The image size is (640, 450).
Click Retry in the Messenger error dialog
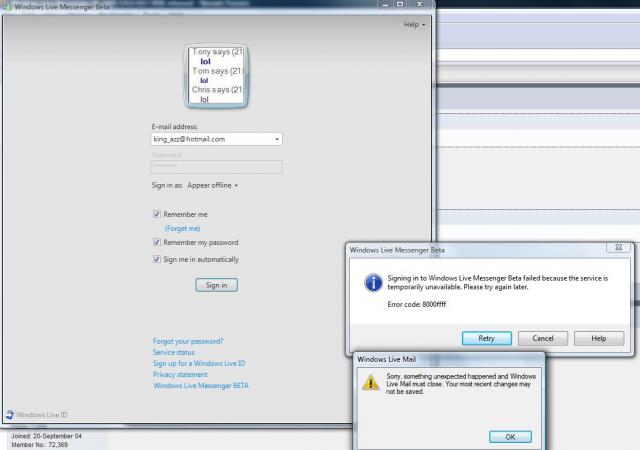[x=487, y=338]
